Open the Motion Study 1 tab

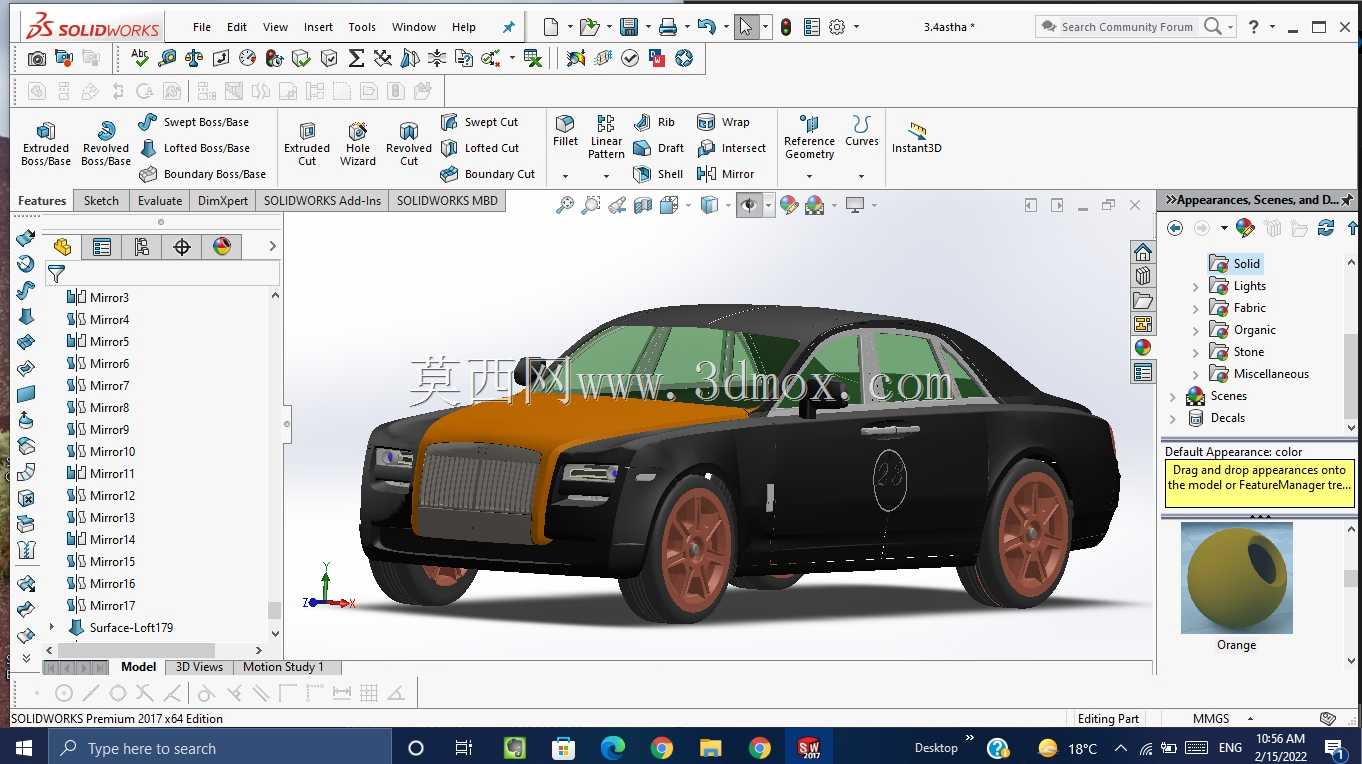point(283,667)
